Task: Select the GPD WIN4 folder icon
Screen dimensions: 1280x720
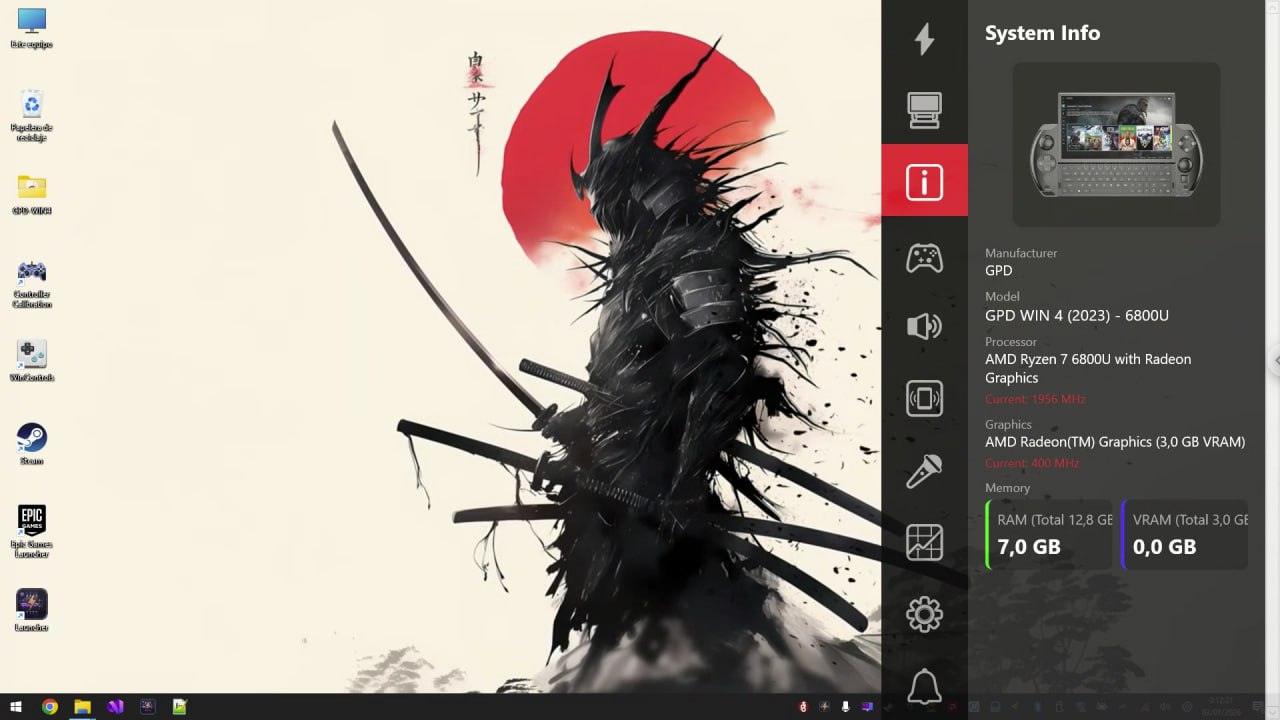Action: [x=32, y=194]
